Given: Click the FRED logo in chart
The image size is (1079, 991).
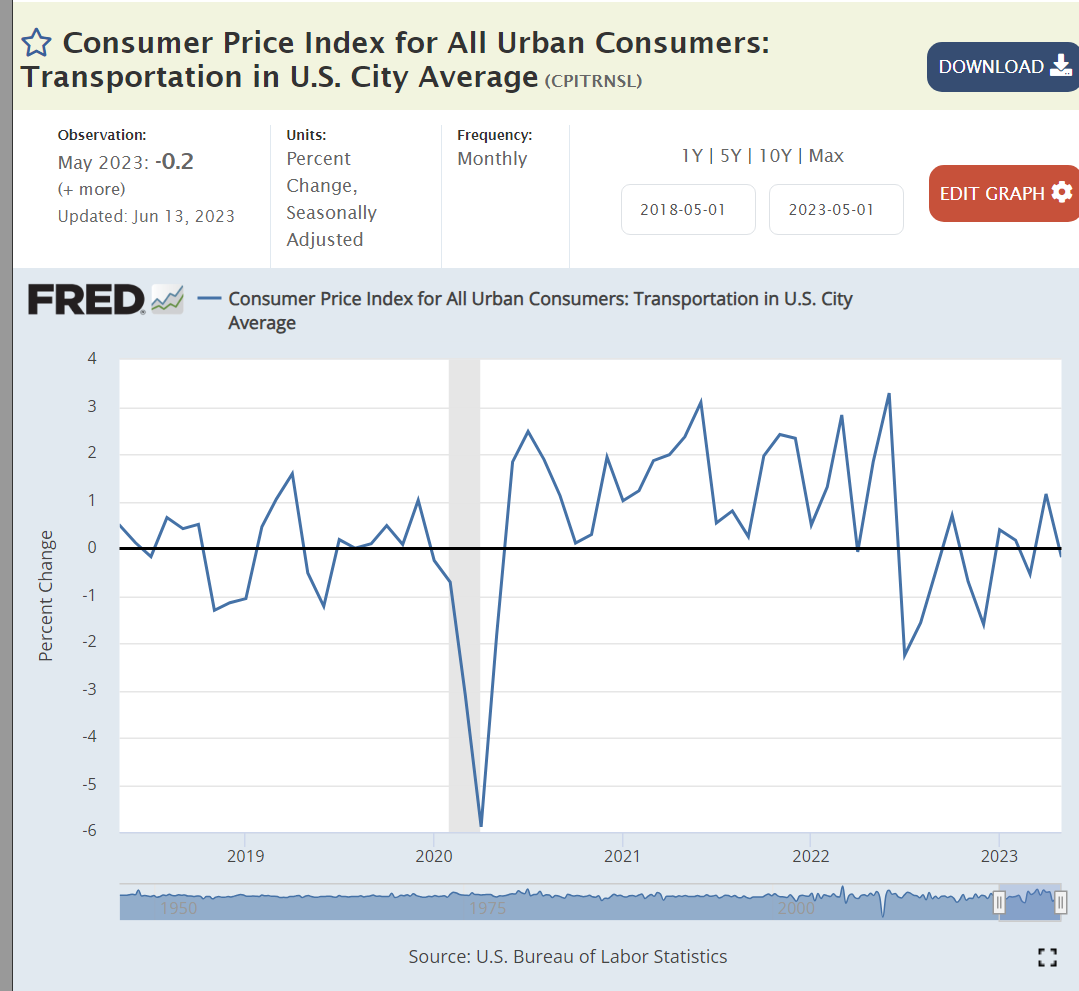Looking at the screenshot, I should 87,299.
